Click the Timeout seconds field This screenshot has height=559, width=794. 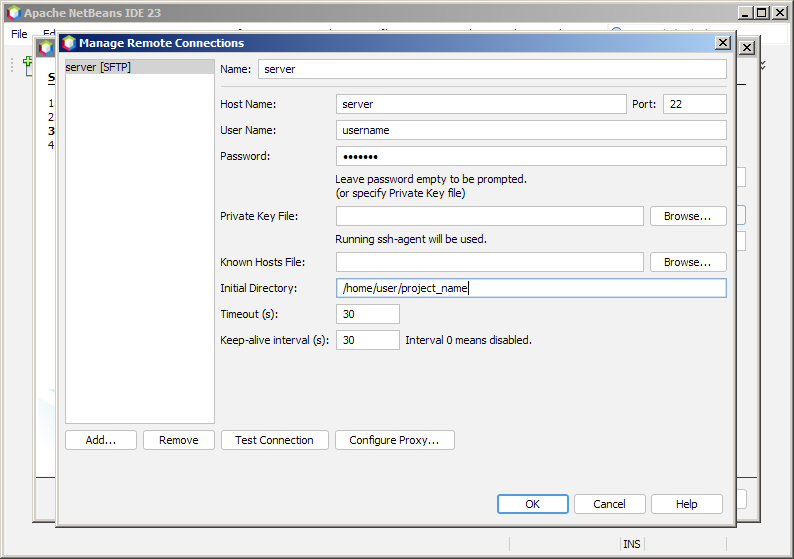[367, 314]
